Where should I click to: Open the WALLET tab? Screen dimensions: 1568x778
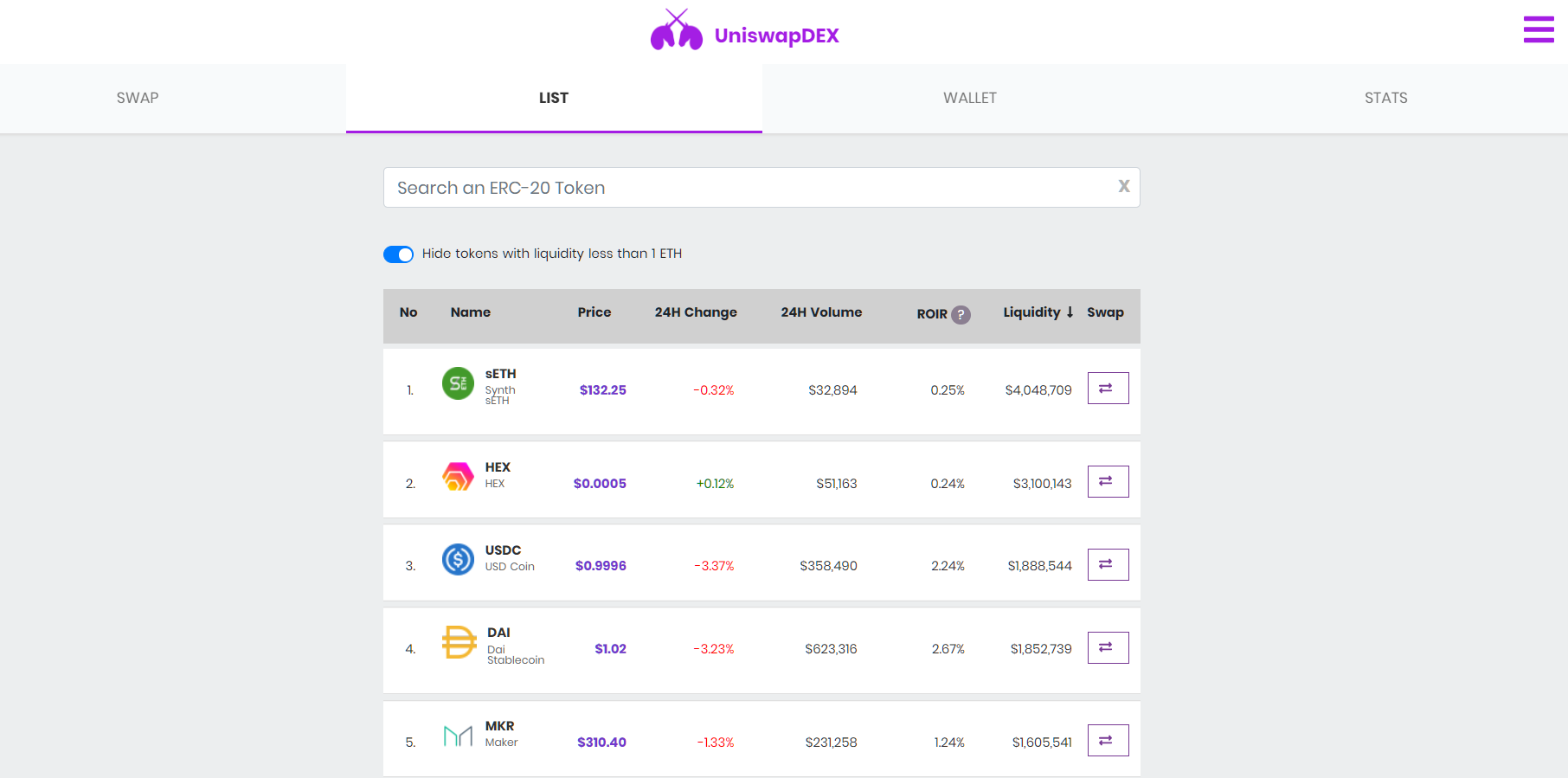coord(969,98)
